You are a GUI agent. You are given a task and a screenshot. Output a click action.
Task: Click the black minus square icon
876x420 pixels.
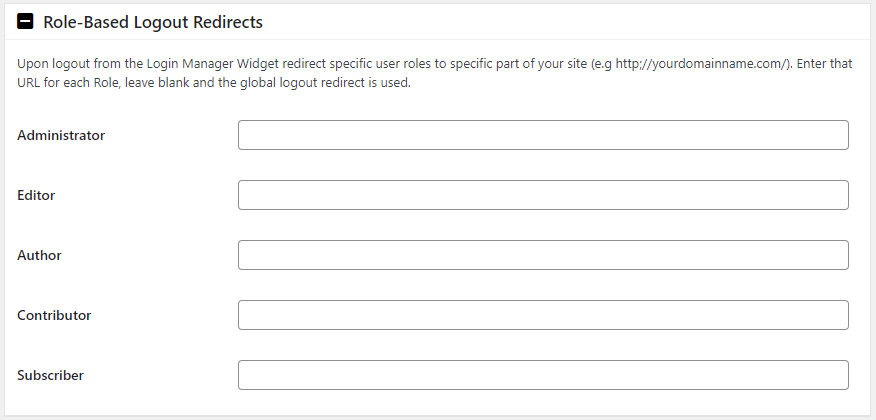click(x=25, y=22)
